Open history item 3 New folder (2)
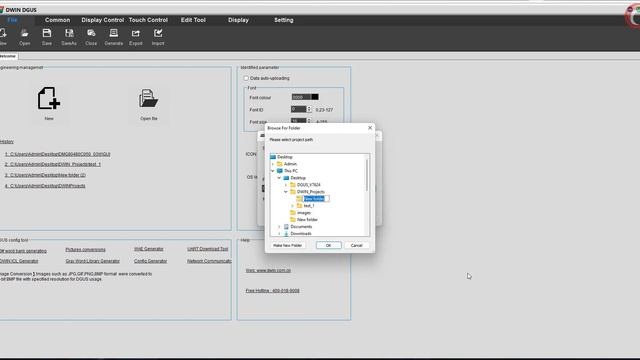 pos(45,175)
